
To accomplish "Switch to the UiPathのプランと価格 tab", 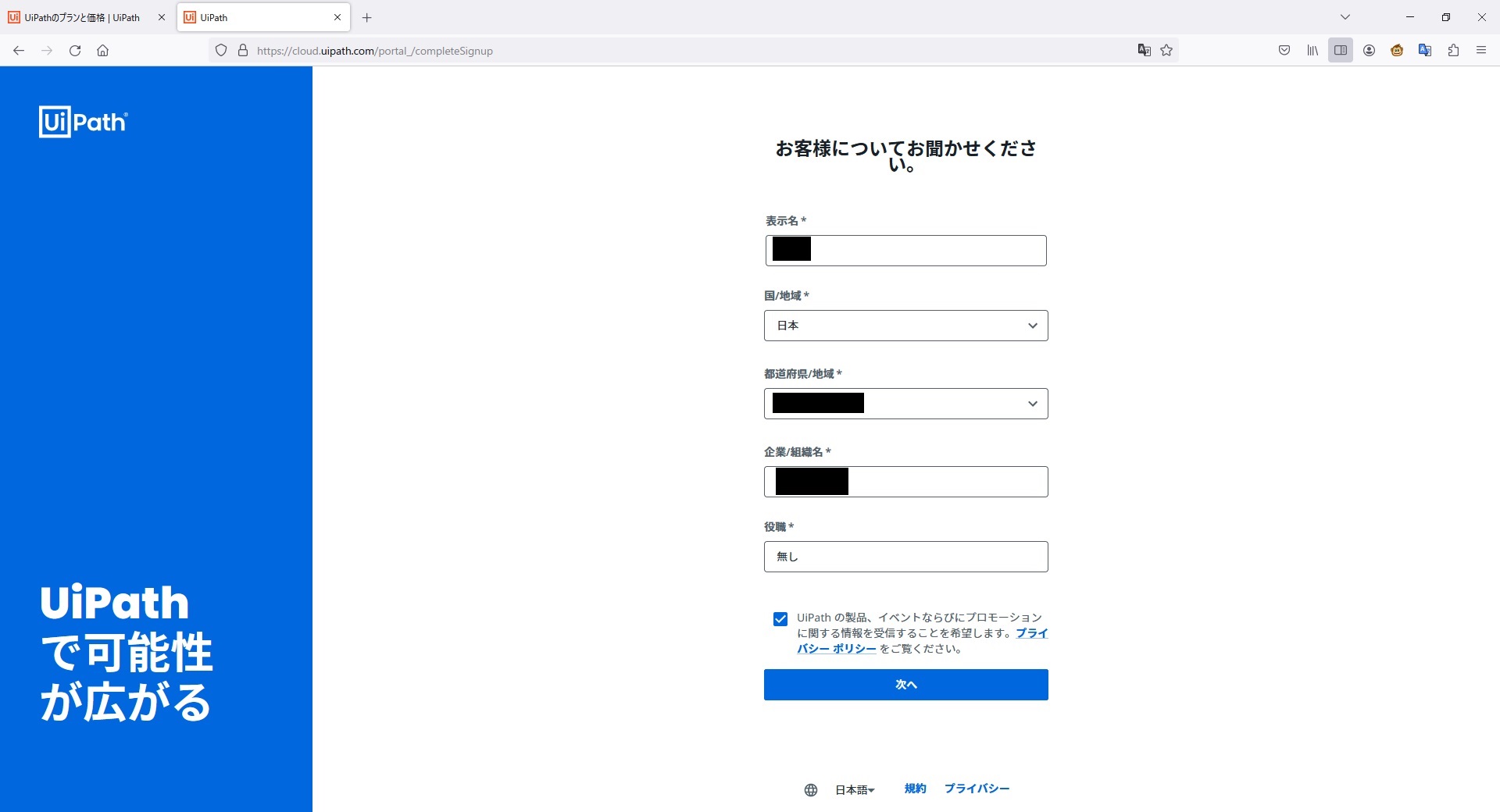I will pos(82,16).
